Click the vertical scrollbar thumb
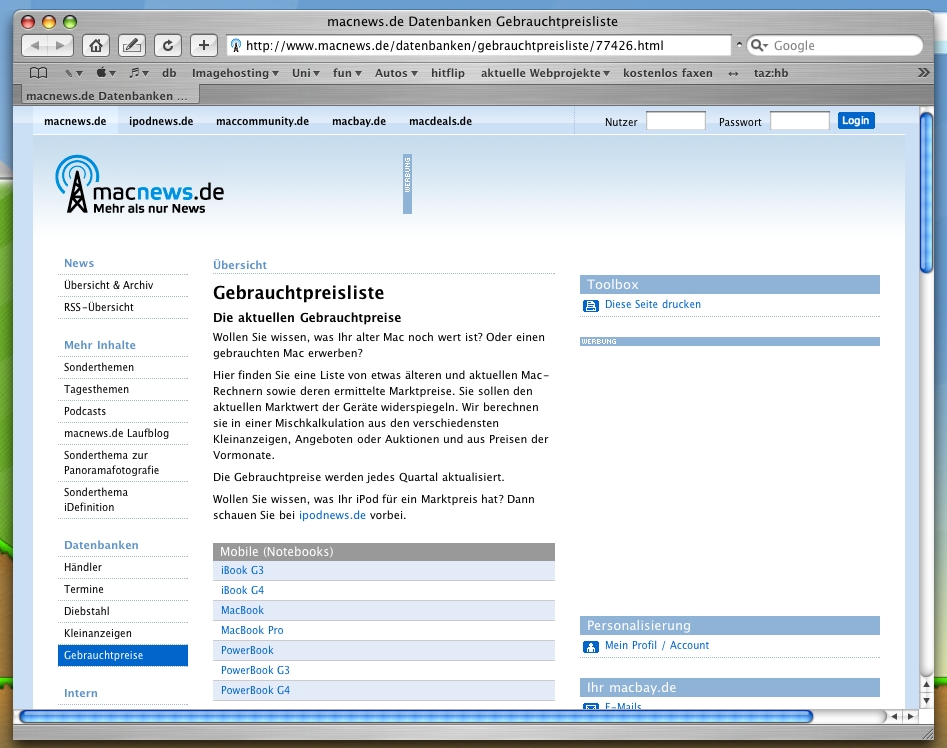 [x=926, y=192]
